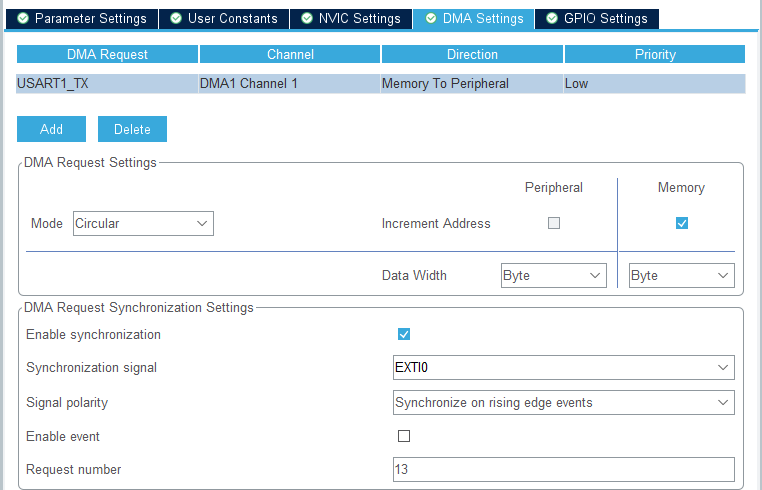
Task: Open the Signal polarity dropdown
Action: point(564,402)
